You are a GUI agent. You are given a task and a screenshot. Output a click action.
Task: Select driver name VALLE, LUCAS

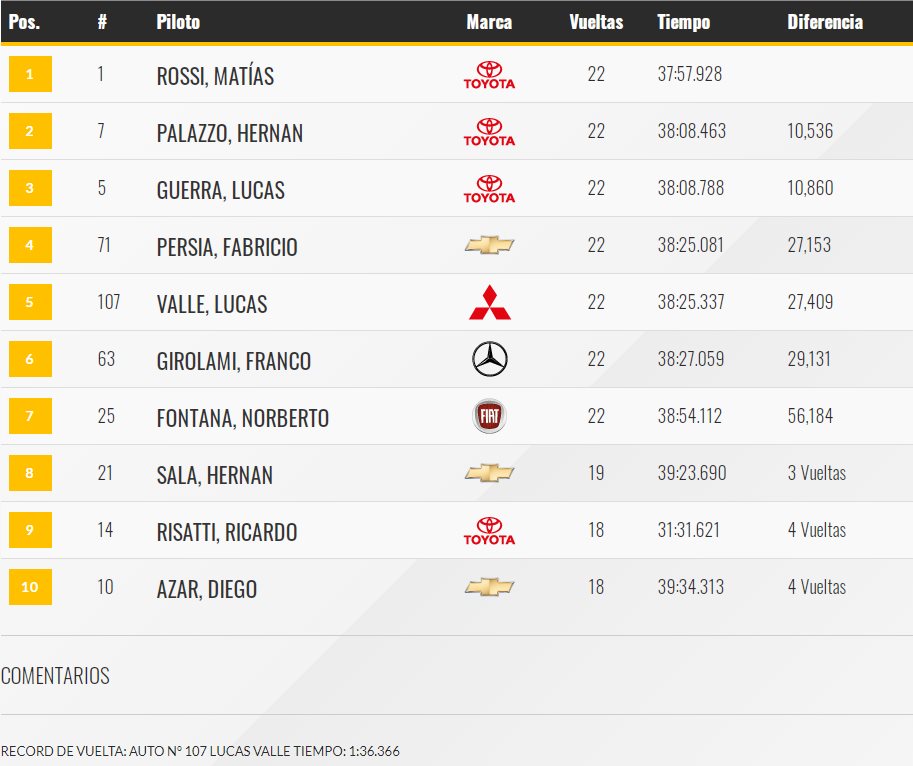(212, 304)
